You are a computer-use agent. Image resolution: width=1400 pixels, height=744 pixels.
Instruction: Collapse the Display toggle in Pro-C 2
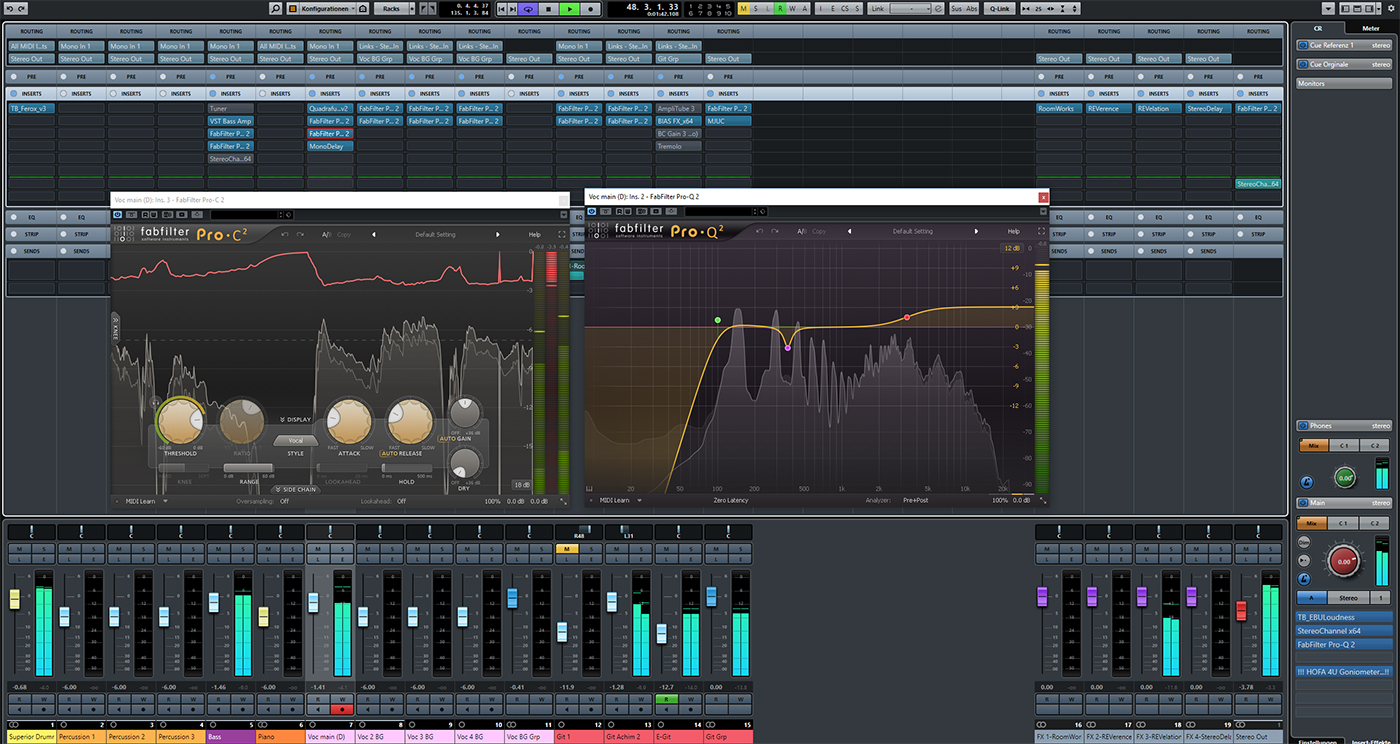(296, 420)
